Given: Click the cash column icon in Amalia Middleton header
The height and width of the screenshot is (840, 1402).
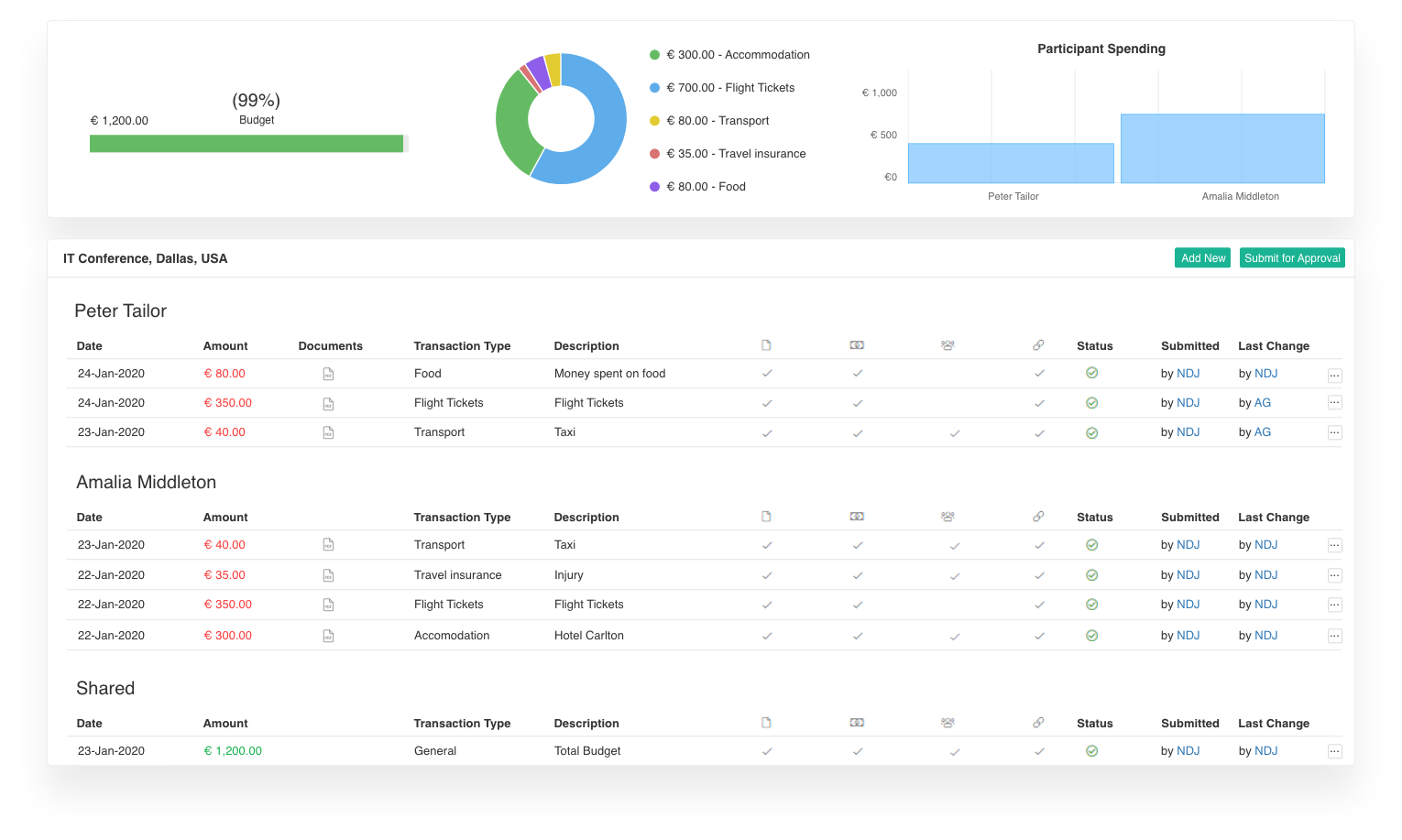Looking at the screenshot, I should point(857,517).
